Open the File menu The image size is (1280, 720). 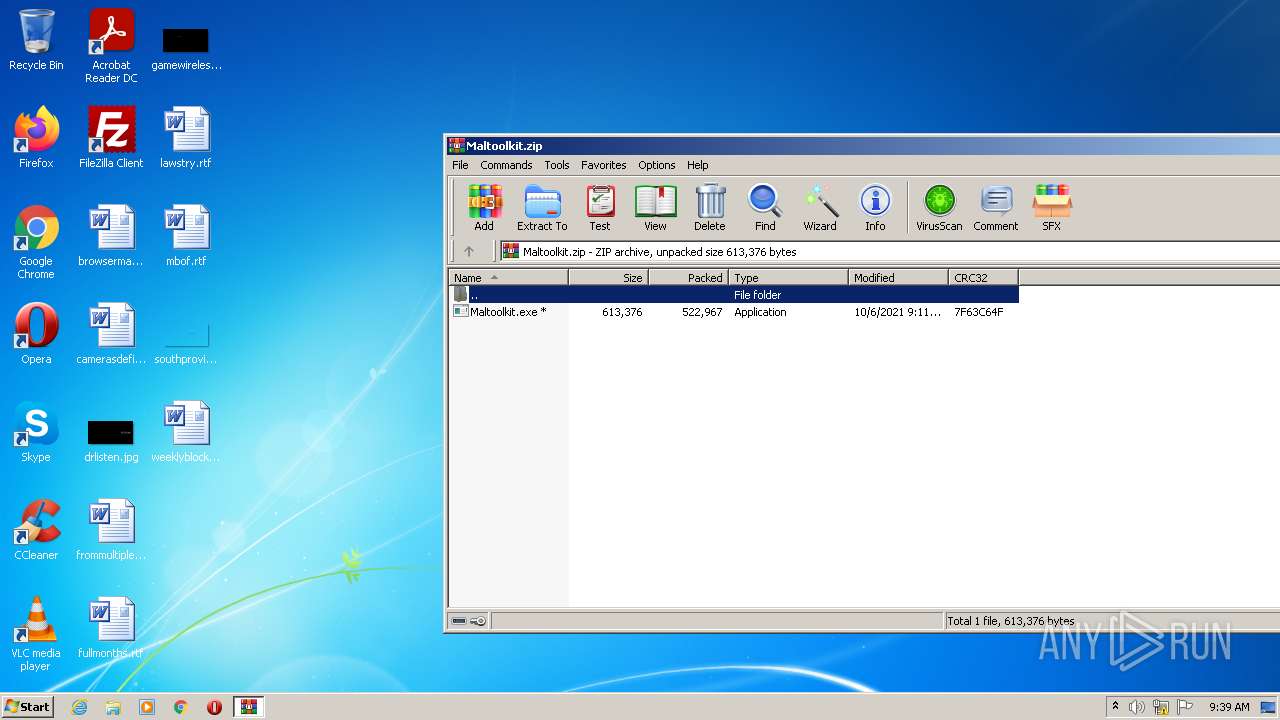coord(460,165)
